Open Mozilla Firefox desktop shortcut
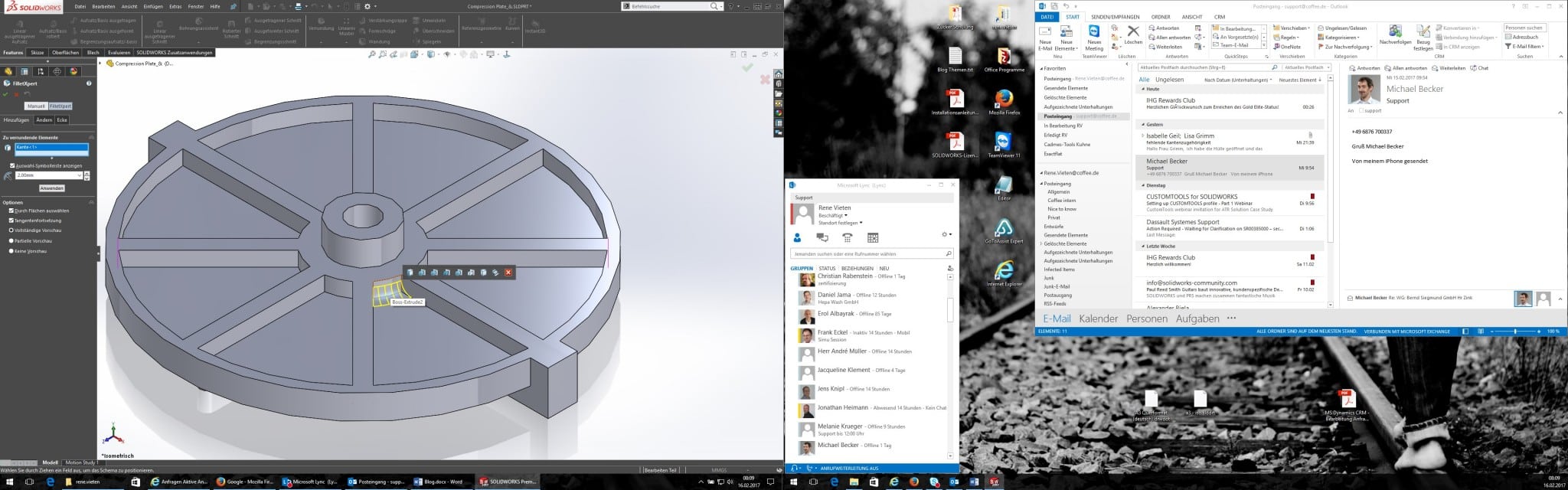Image resolution: width=1568 pixels, height=490 pixels. [1004, 103]
